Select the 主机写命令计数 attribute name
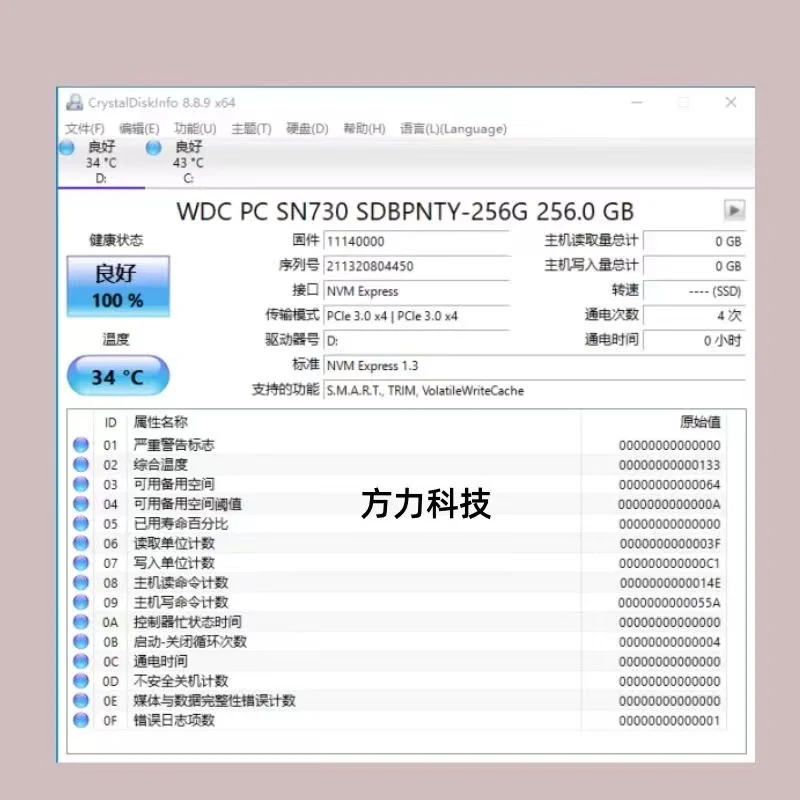800x800 pixels. pyautogui.click(x=181, y=602)
